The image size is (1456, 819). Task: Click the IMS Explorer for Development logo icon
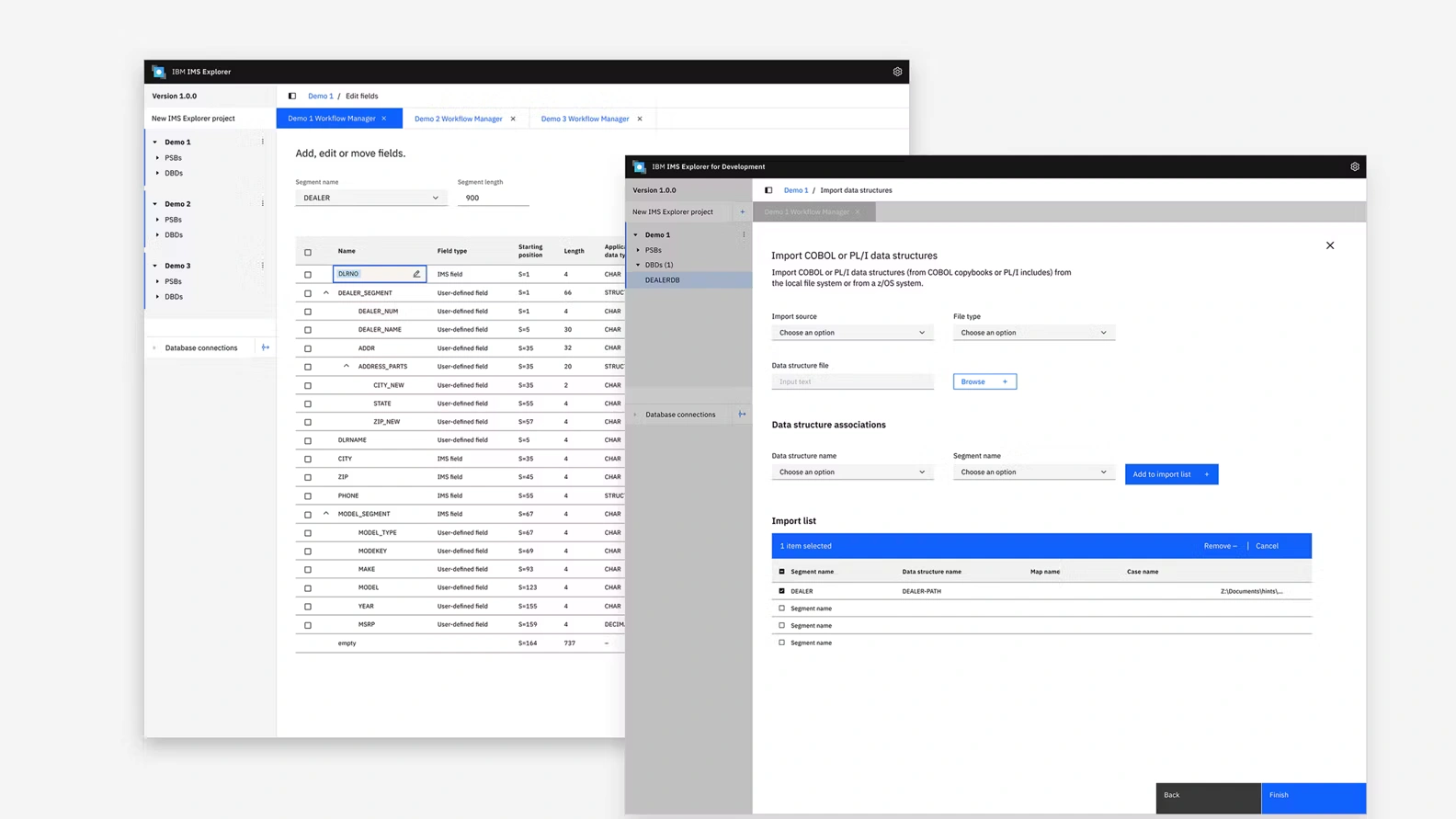[640, 166]
